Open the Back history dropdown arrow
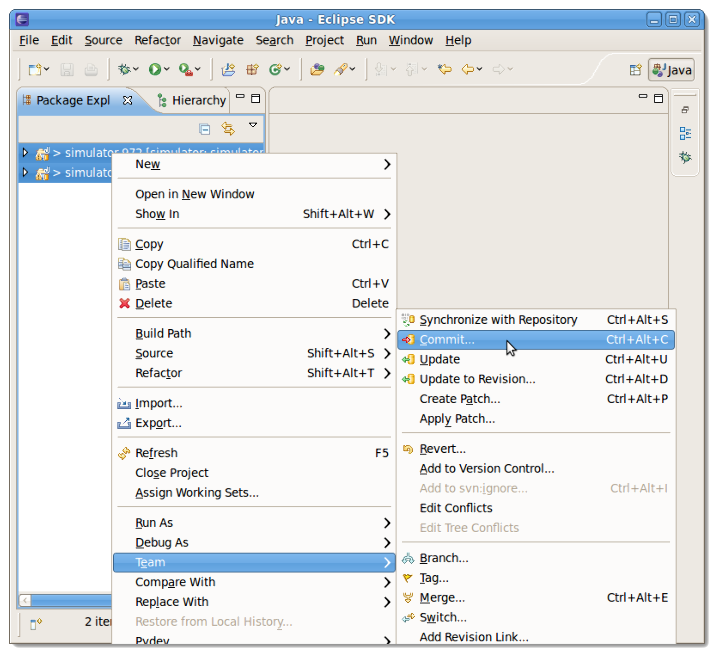 480,70
